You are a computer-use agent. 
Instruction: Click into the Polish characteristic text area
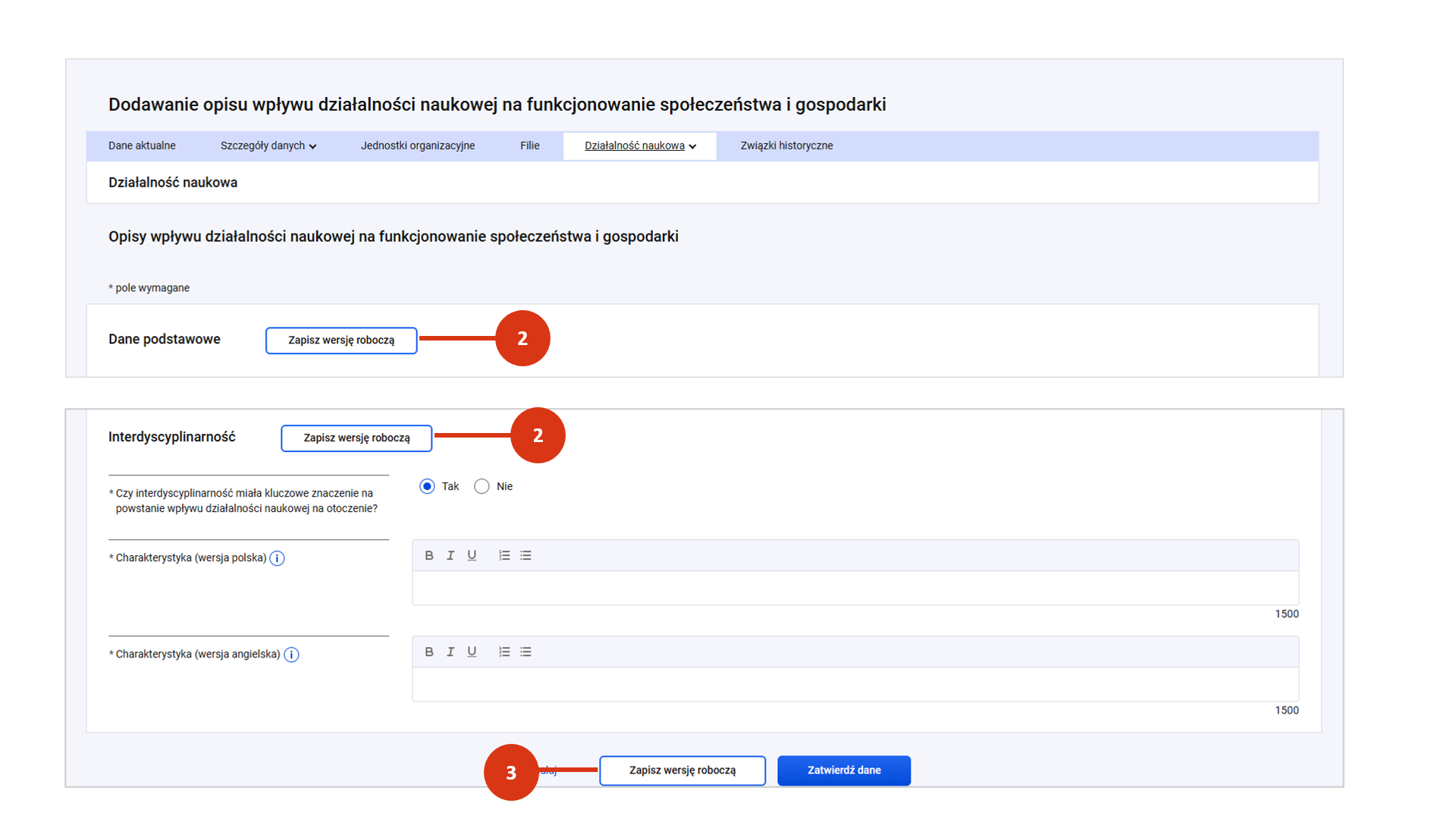855,588
